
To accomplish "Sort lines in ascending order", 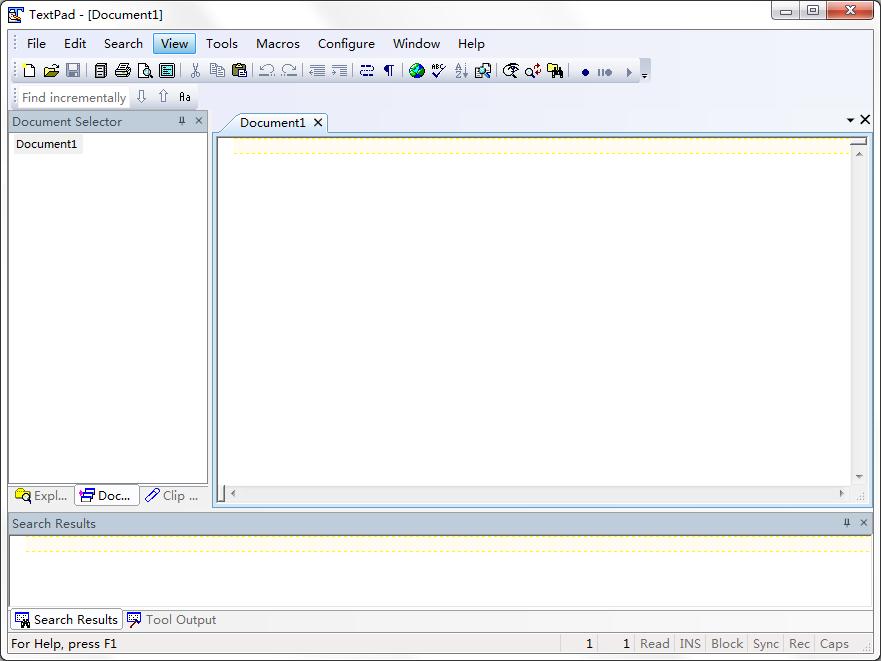I will (460, 70).
